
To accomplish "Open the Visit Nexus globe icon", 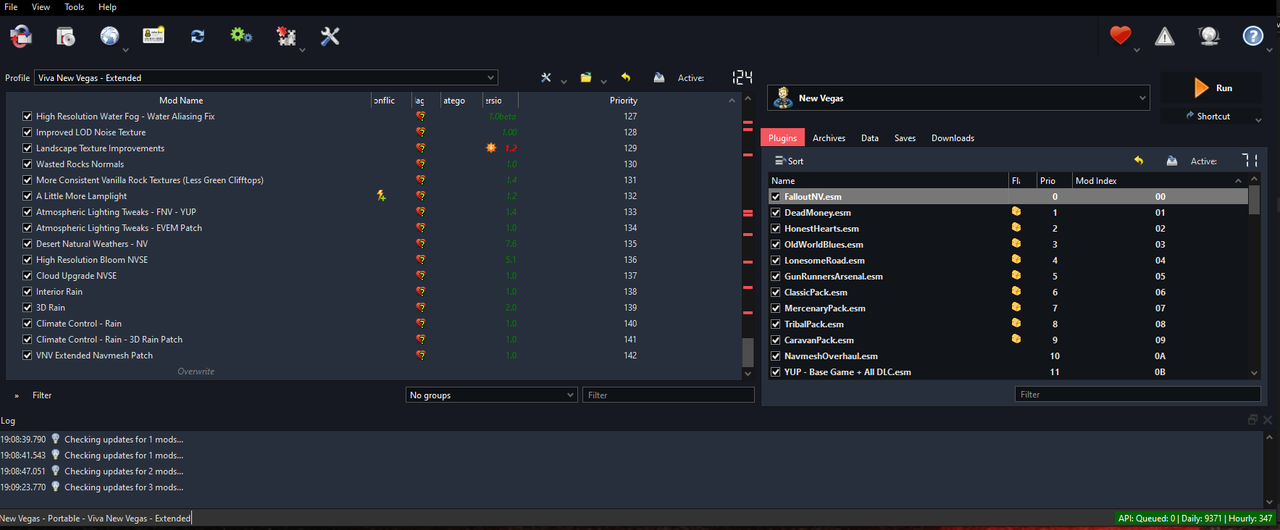I will pos(109,36).
